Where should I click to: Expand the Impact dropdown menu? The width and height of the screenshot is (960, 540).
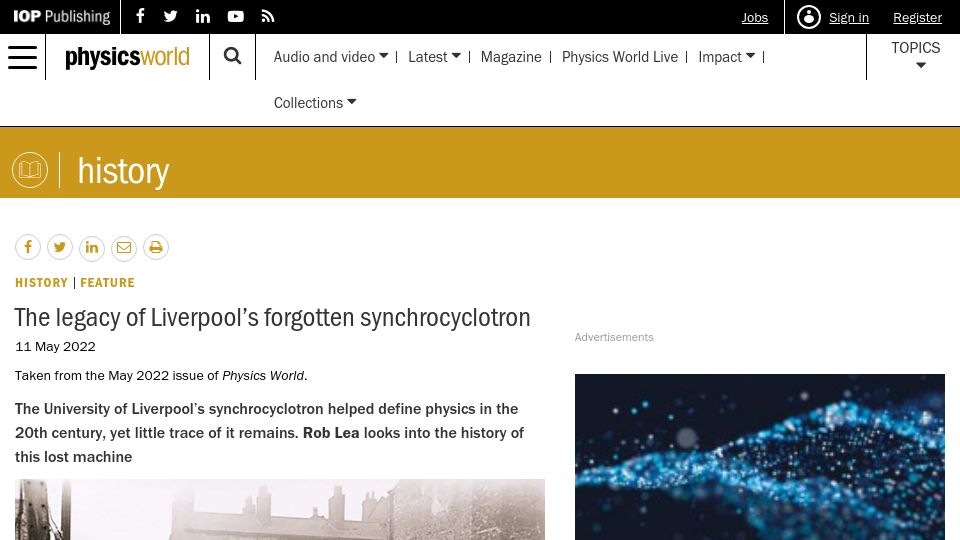(726, 57)
